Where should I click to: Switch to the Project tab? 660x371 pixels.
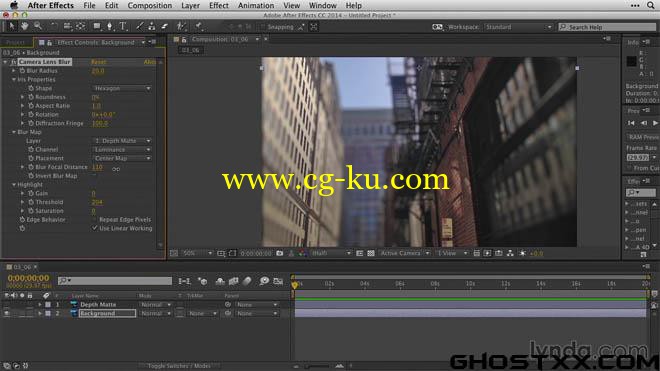tap(16, 43)
